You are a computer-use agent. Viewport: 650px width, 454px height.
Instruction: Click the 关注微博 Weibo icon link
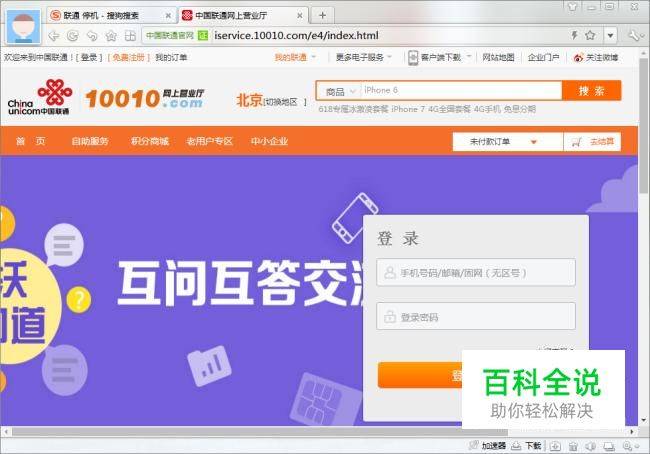(x=596, y=57)
